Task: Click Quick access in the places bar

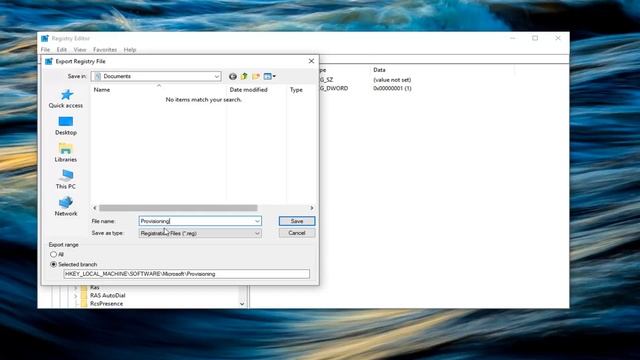Action: (x=66, y=99)
